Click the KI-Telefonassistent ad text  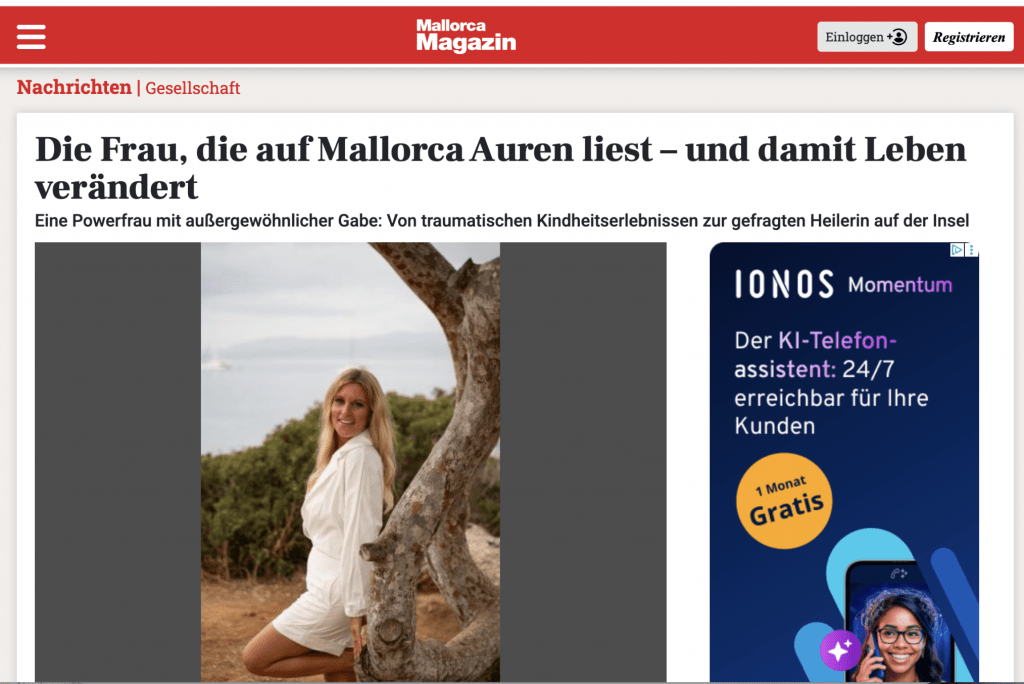[x=831, y=383]
